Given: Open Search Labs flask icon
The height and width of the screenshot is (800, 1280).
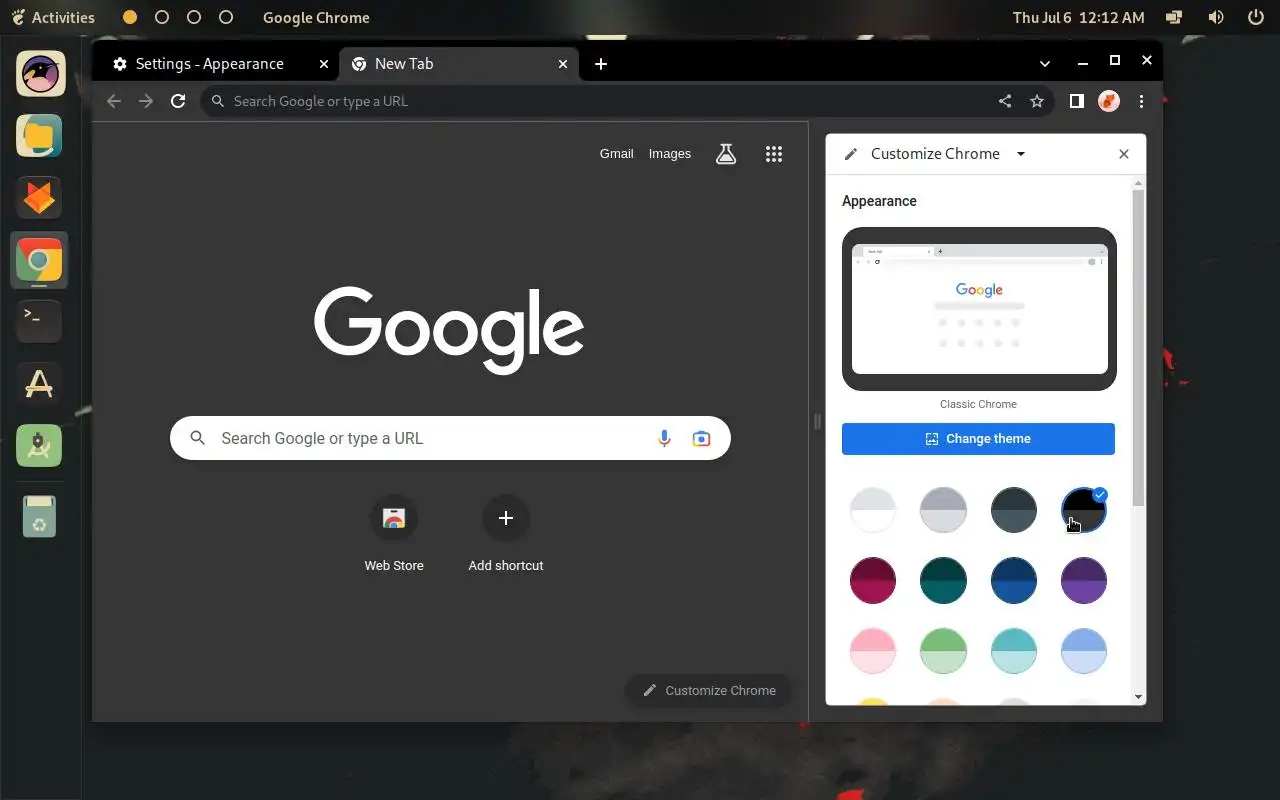Looking at the screenshot, I should click(x=726, y=154).
